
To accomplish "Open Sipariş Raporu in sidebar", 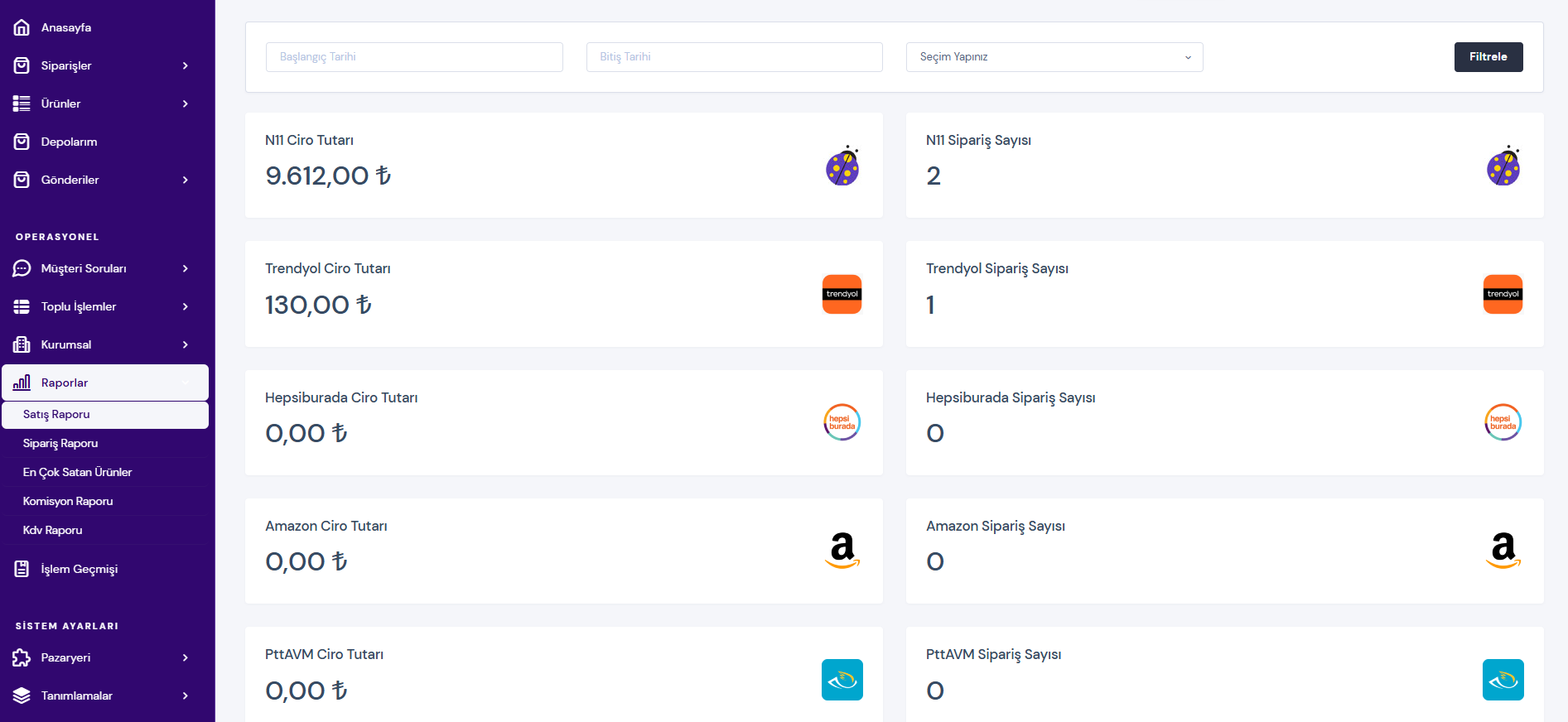I will click(x=60, y=443).
